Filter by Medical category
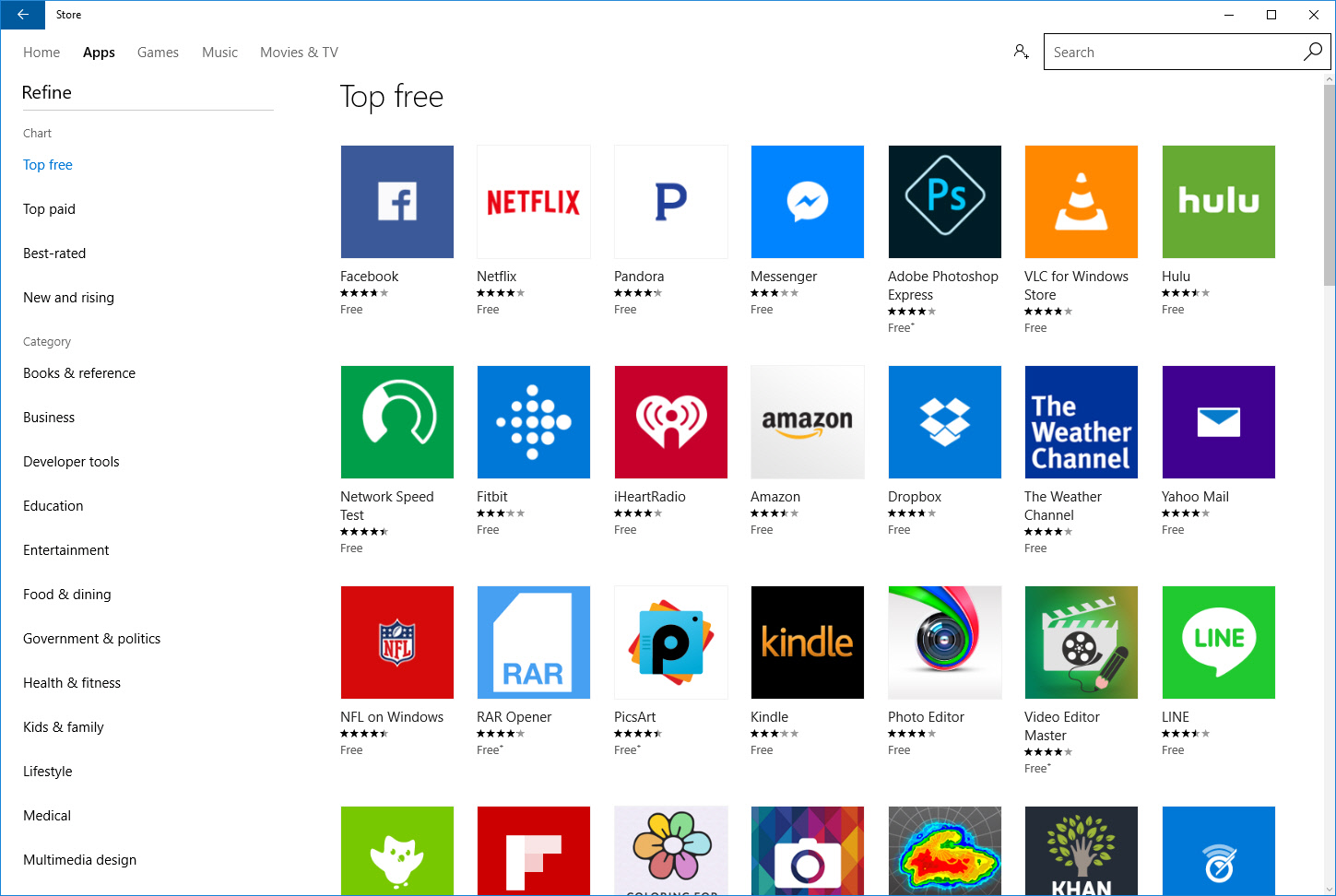 pos(47,816)
